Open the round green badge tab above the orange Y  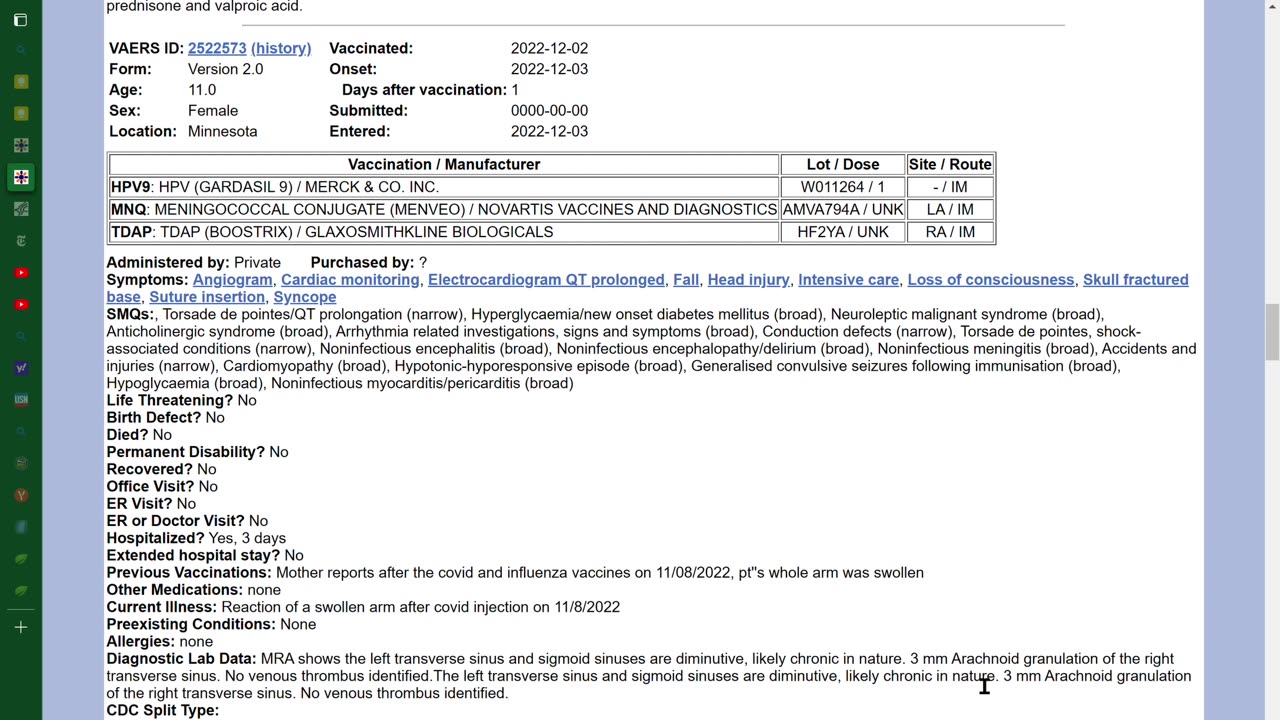point(21,463)
